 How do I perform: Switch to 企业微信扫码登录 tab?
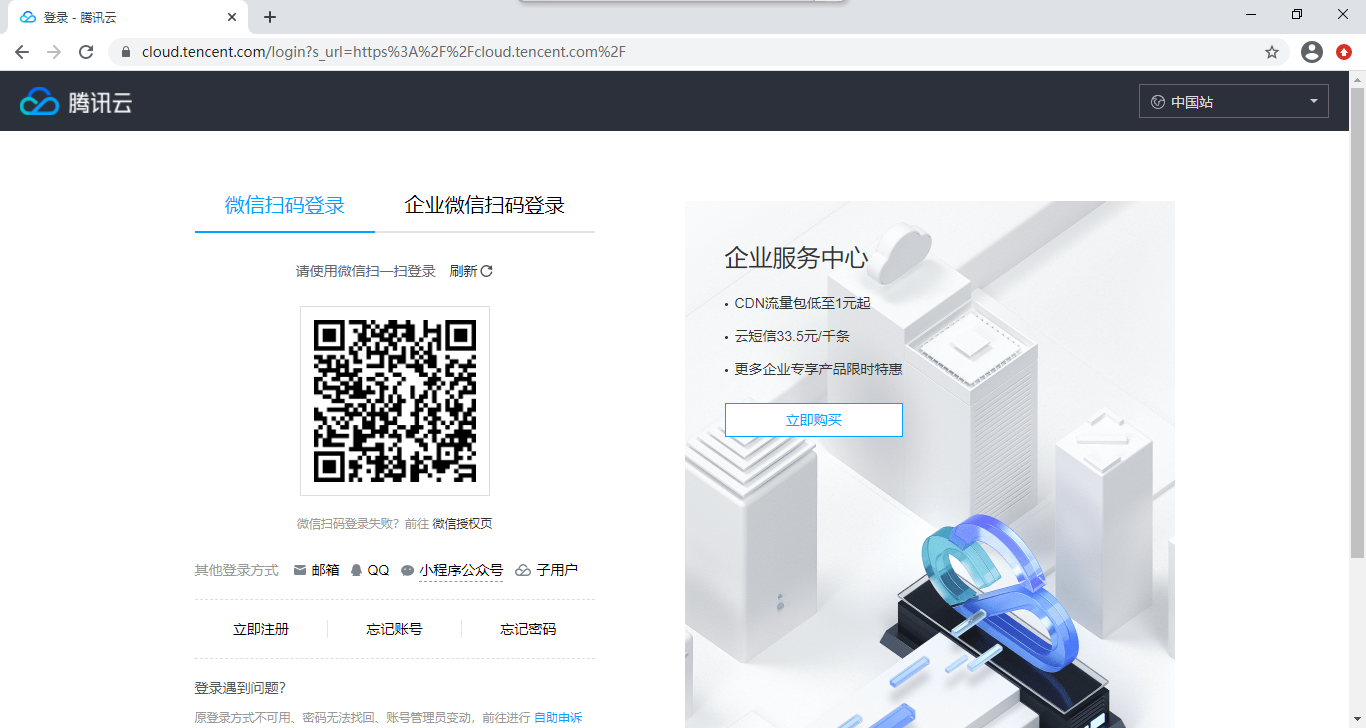(x=484, y=204)
